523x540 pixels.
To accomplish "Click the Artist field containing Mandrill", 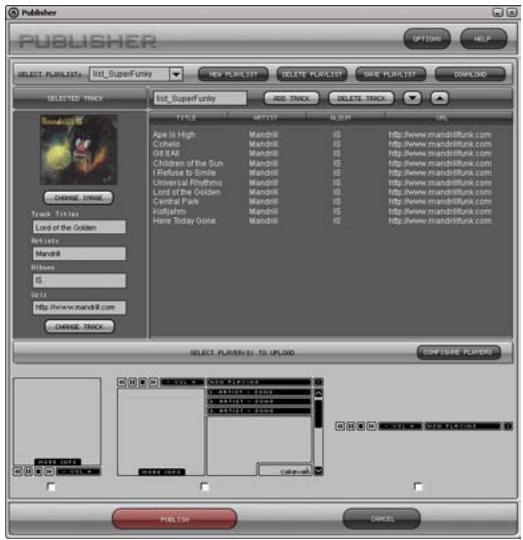I will tap(79, 253).
